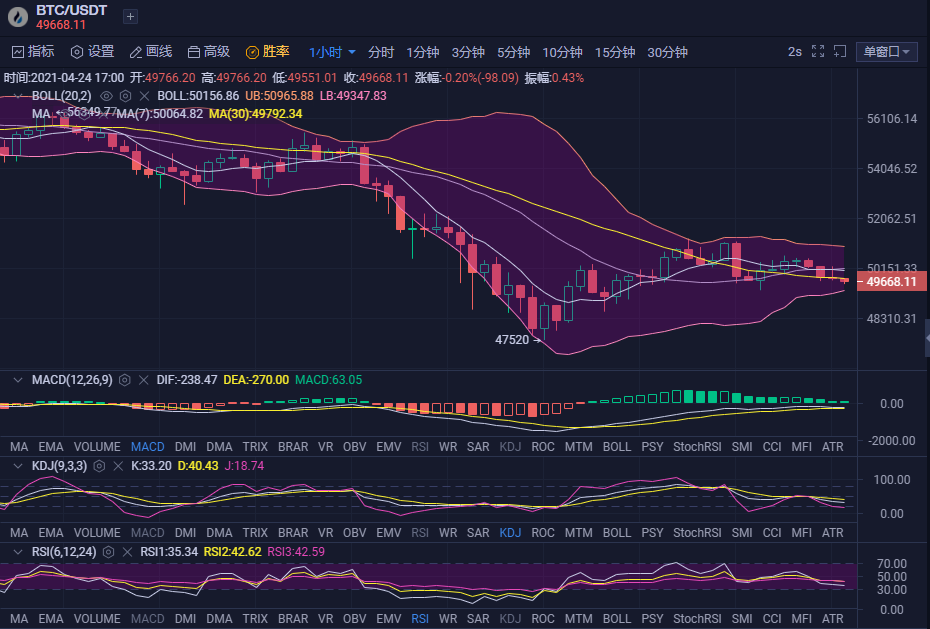This screenshot has width=930, height=629.
Task: Click red price 49668.11 under pair title
Action: point(60,25)
